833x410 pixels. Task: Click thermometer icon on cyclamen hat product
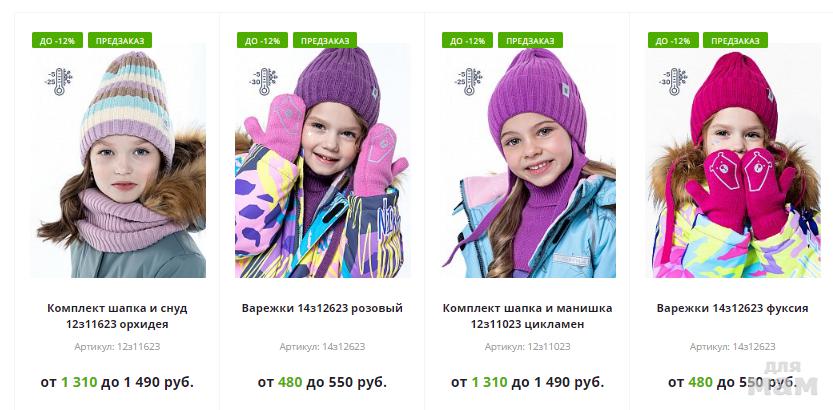tap(469, 81)
